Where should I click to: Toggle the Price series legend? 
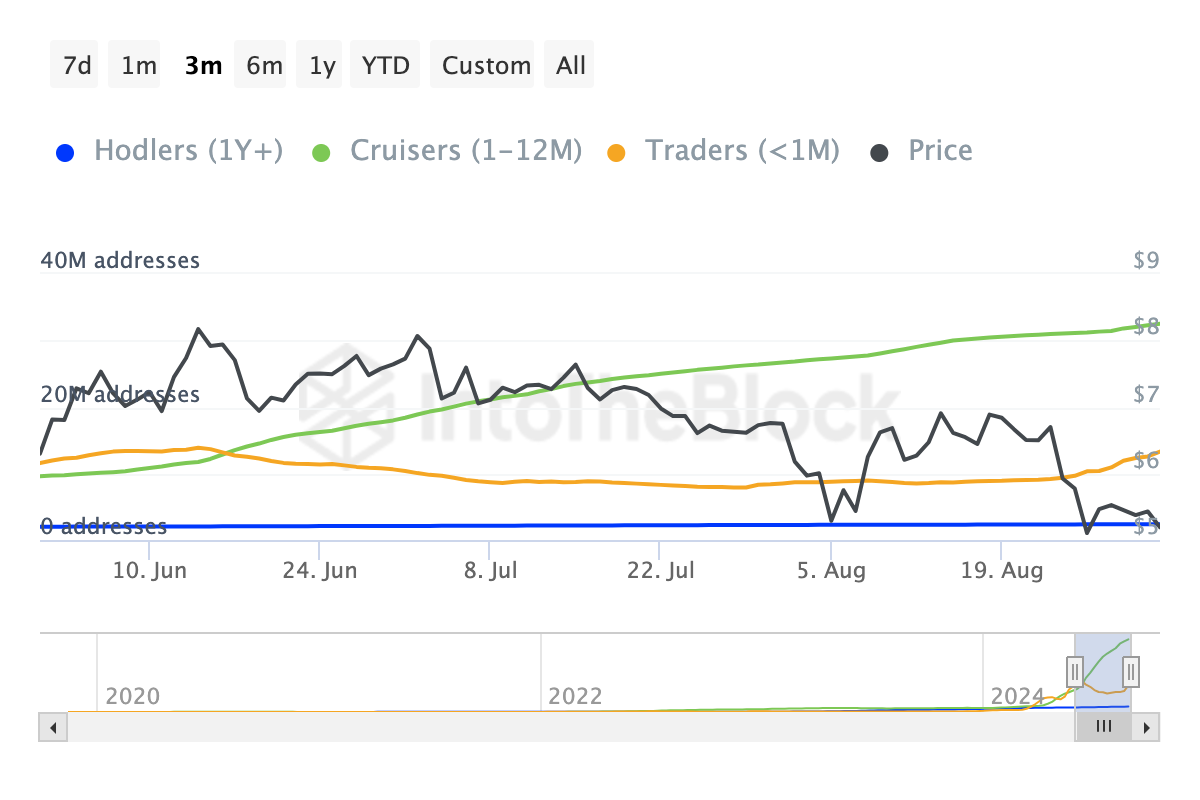(940, 151)
